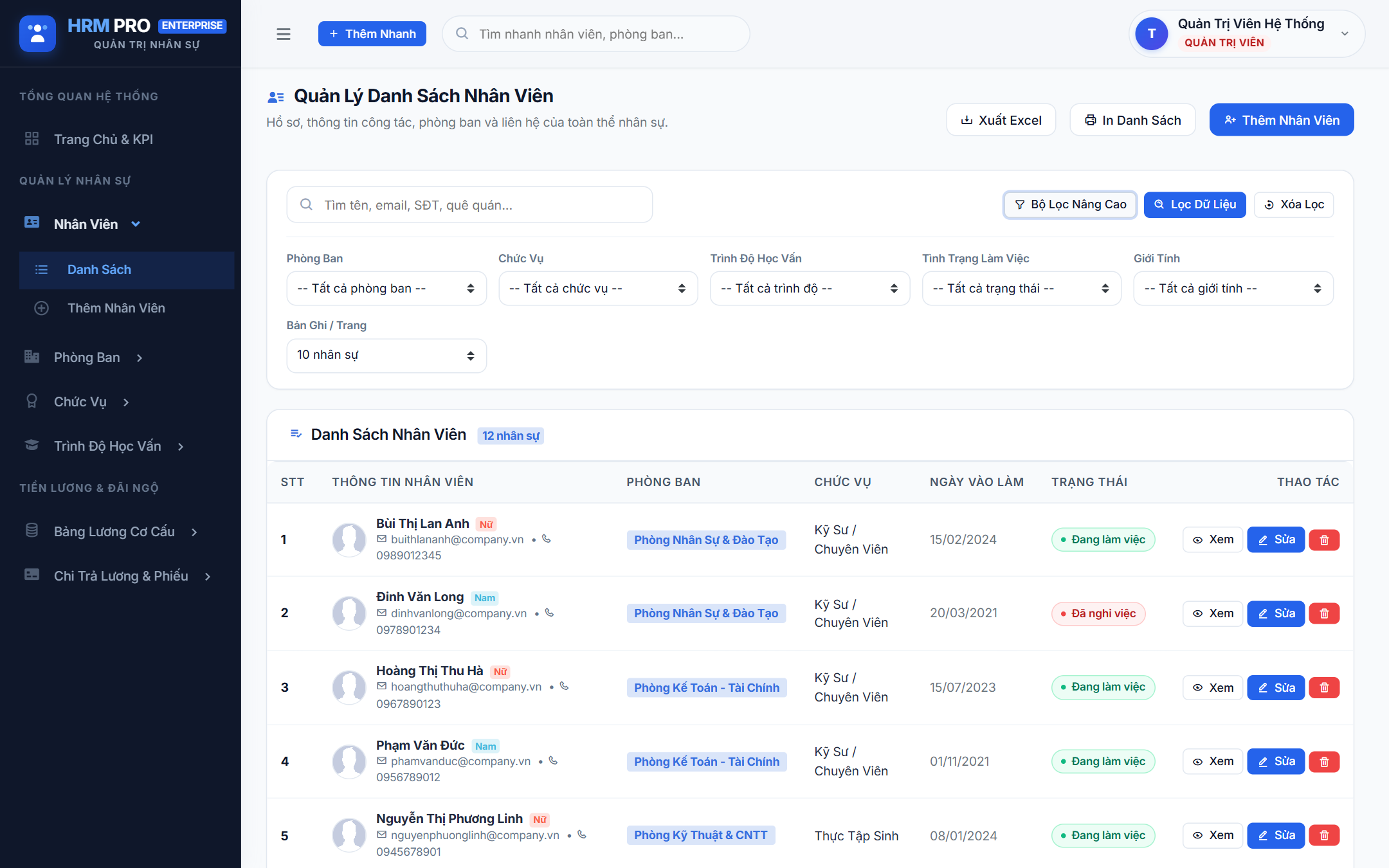Image resolution: width=1389 pixels, height=868 pixels.
Task: Open the Chức Vụ filter dropdown
Action: point(598,289)
